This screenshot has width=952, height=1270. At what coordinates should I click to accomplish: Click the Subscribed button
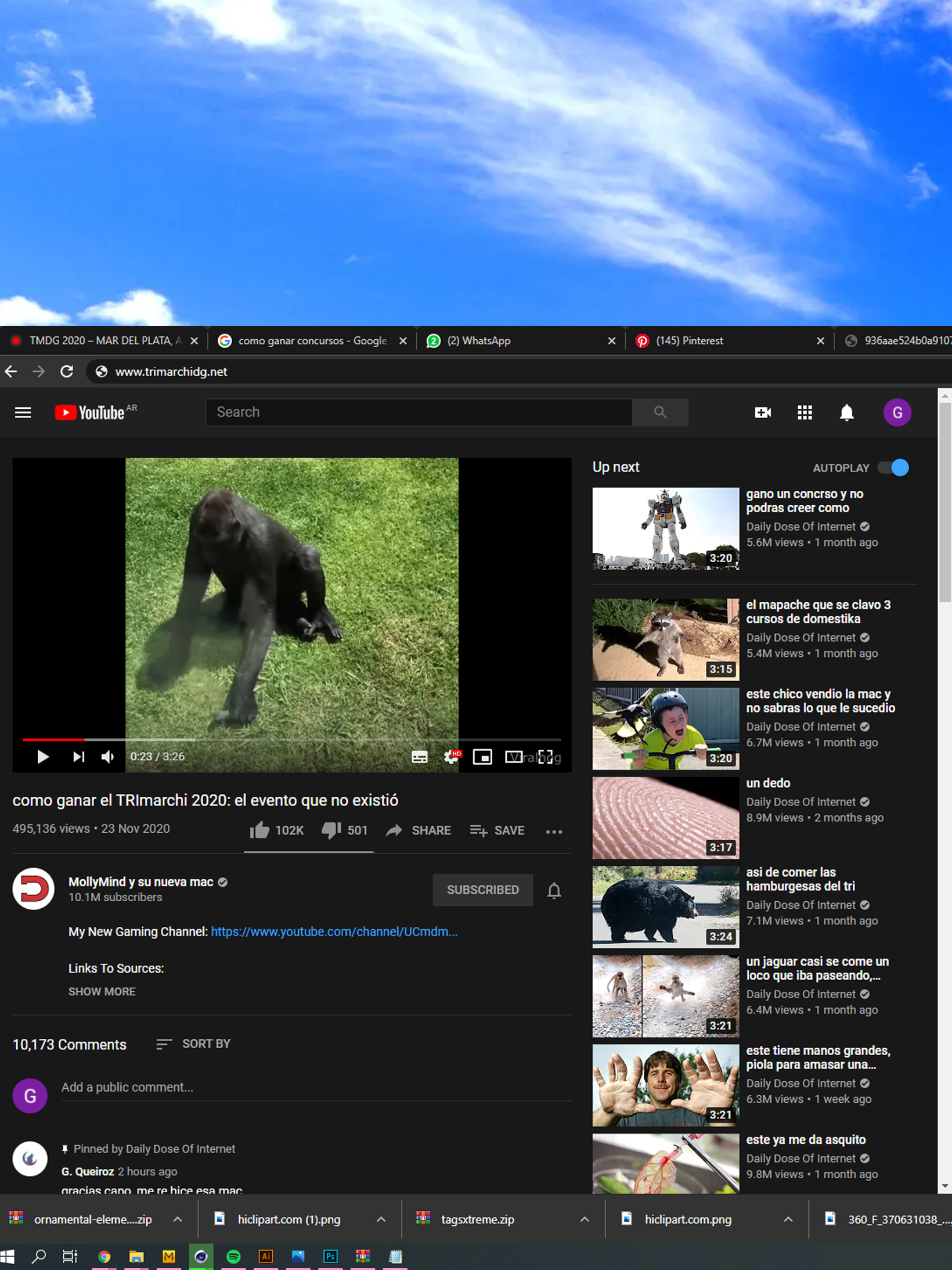(x=482, y=890)
